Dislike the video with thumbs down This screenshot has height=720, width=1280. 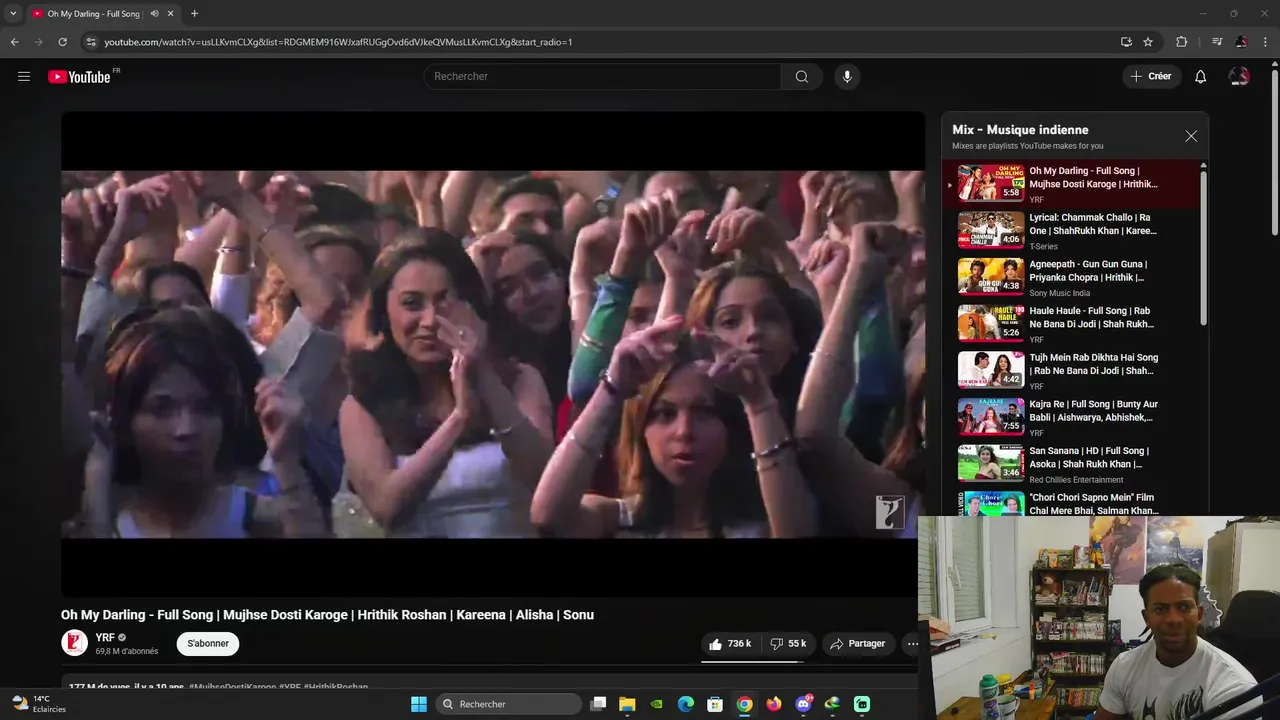click(789, 644)
